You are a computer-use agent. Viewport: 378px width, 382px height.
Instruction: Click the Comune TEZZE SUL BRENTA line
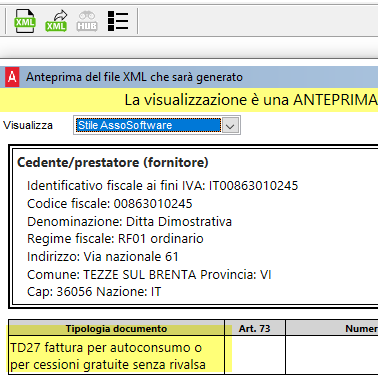tap(149, 275)
